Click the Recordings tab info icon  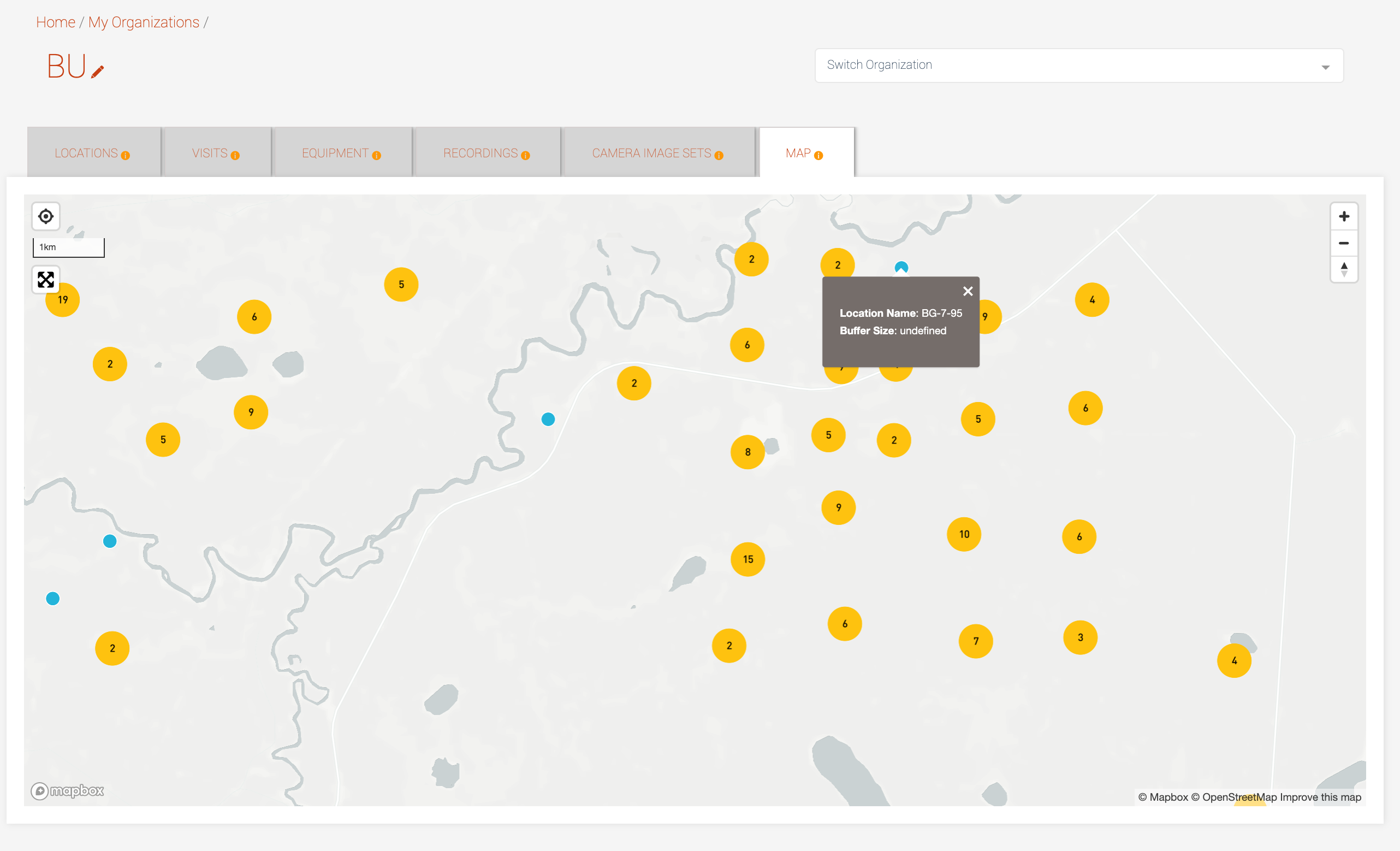tap(526, 156)
